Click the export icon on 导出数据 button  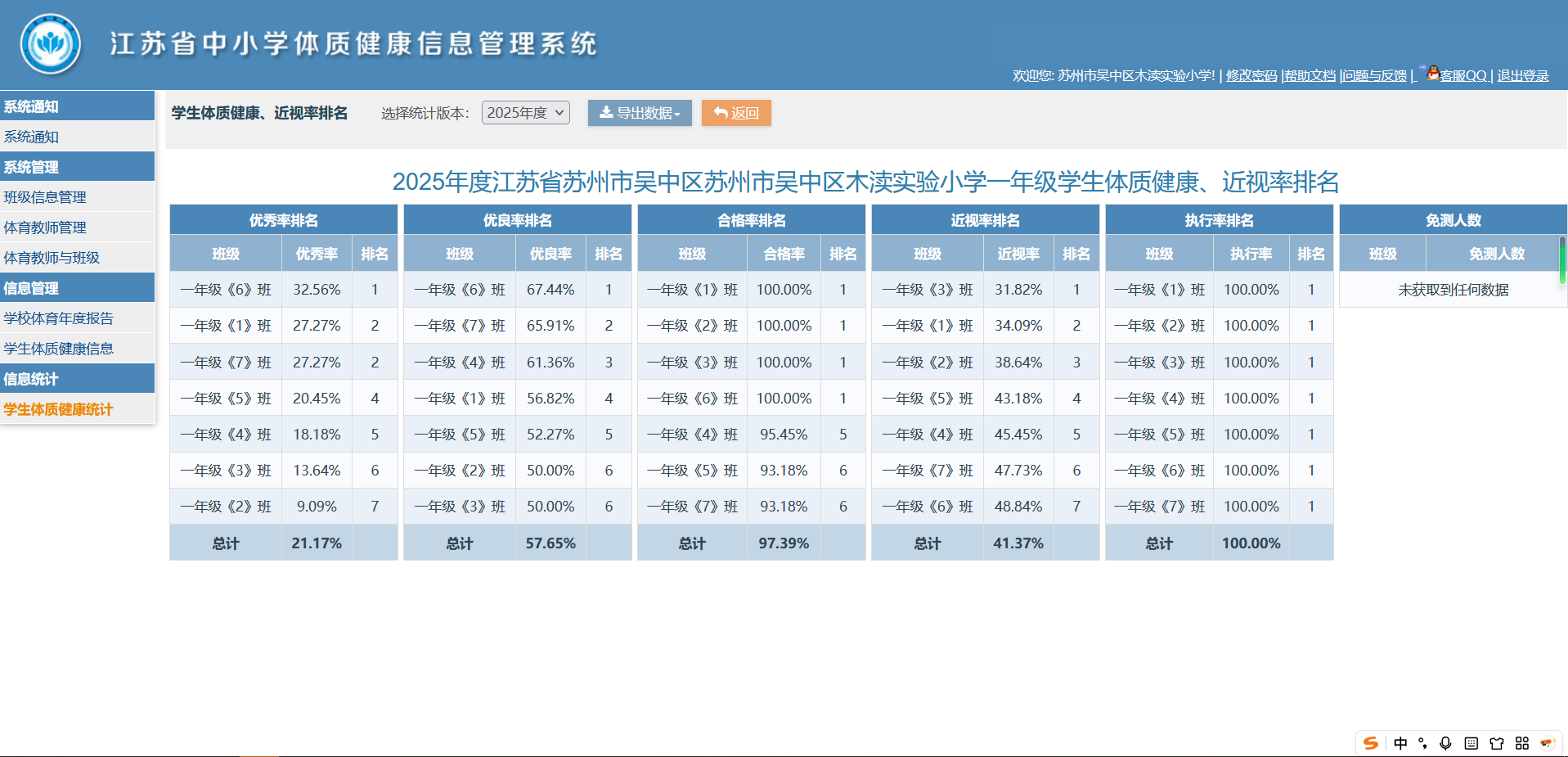click(605, 112)
